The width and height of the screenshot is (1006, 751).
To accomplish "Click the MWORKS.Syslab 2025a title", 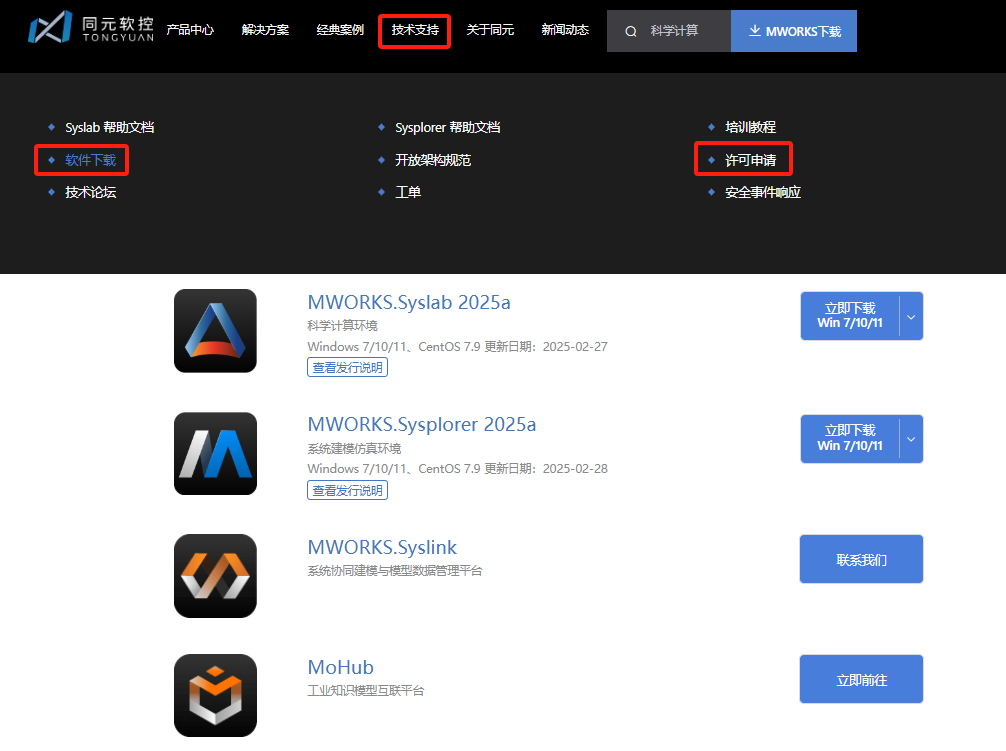I will 409,302.
